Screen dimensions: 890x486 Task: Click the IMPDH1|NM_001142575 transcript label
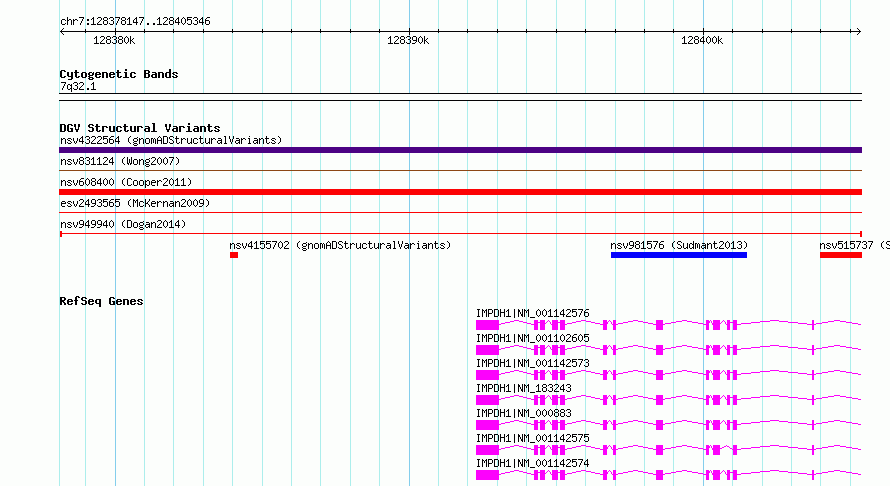[532, 438]
